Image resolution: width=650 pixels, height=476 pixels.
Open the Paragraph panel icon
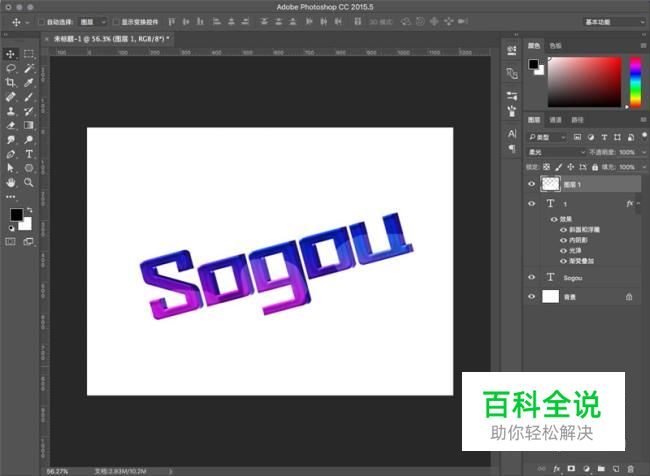(512, 148)
